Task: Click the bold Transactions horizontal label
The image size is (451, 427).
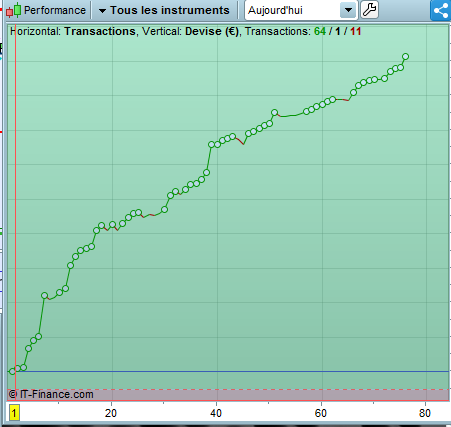Action: pyautogui.click(x=100, y=31)
